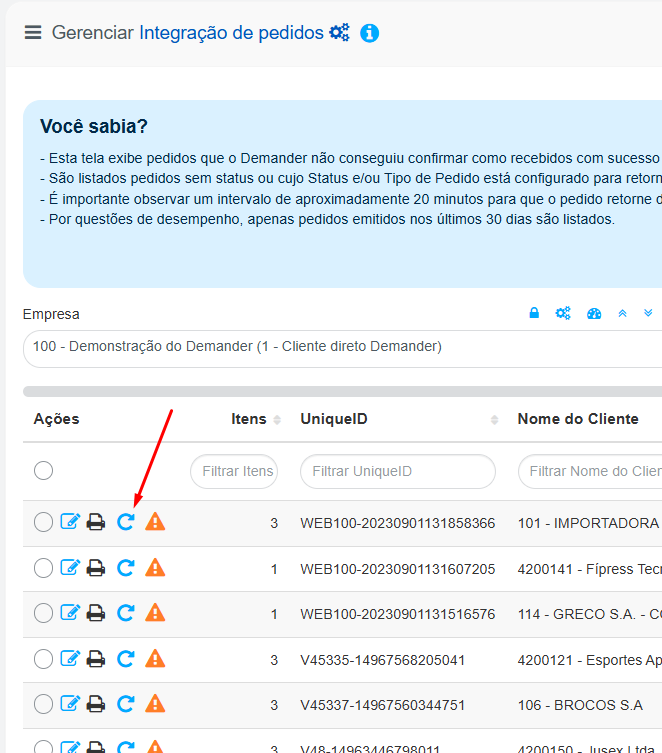
Task: View warning for order WEB100-20230901131516576
Action: (155, 613)
